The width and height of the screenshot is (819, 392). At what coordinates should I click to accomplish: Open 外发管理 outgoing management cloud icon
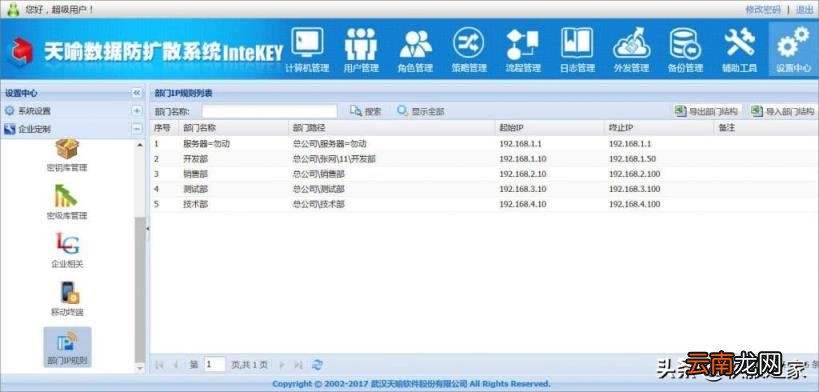(631, 50)
